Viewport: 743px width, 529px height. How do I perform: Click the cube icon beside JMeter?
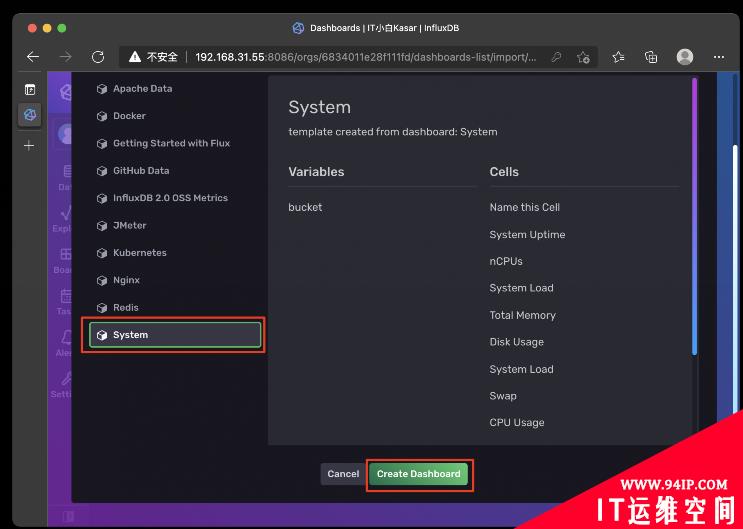click(102, 226)
